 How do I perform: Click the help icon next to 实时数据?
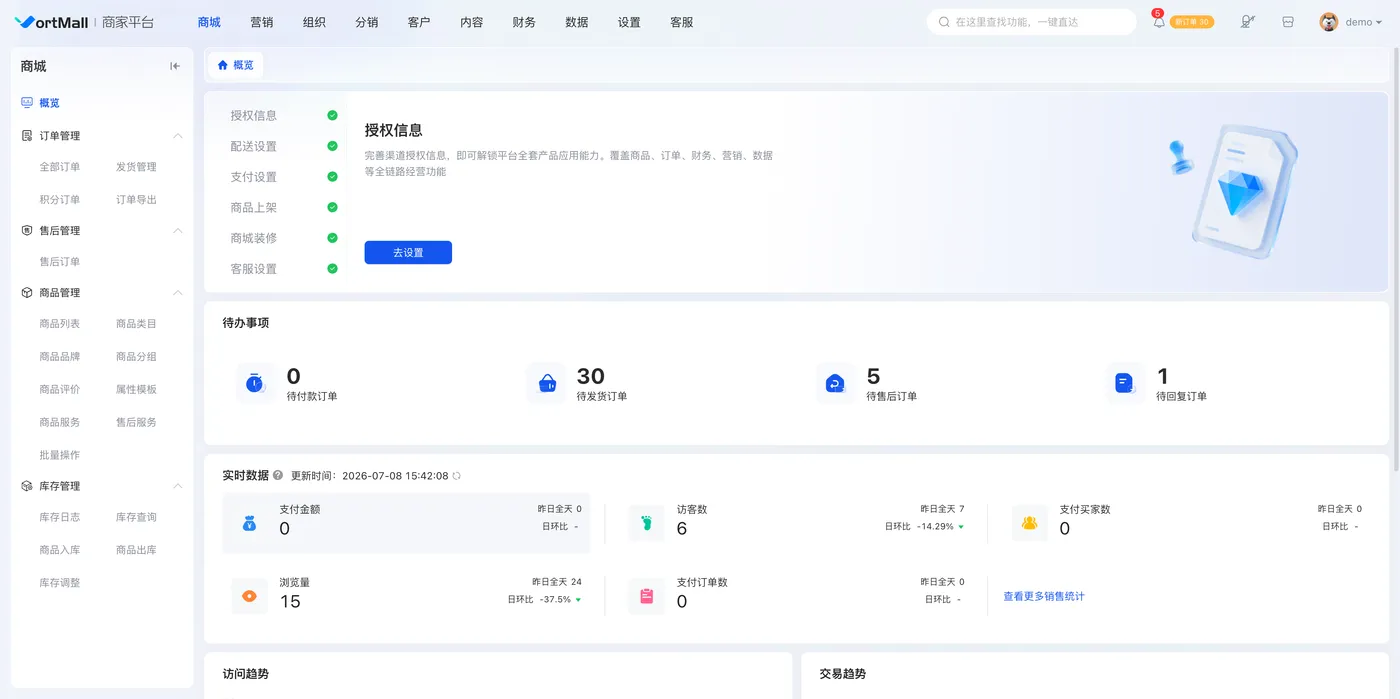tap(278, 476)
